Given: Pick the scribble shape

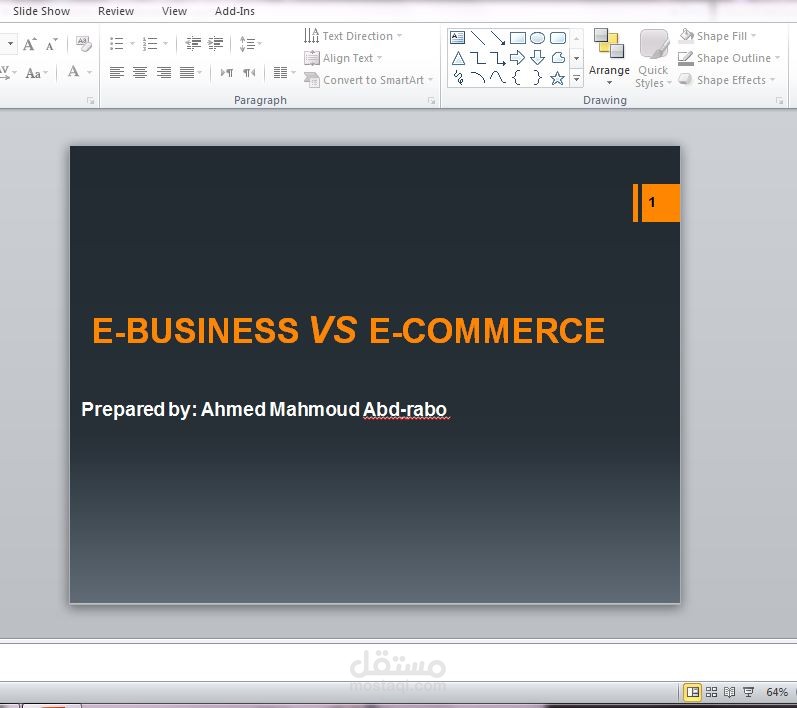Looking at the screenshot, I should [458, 78].
